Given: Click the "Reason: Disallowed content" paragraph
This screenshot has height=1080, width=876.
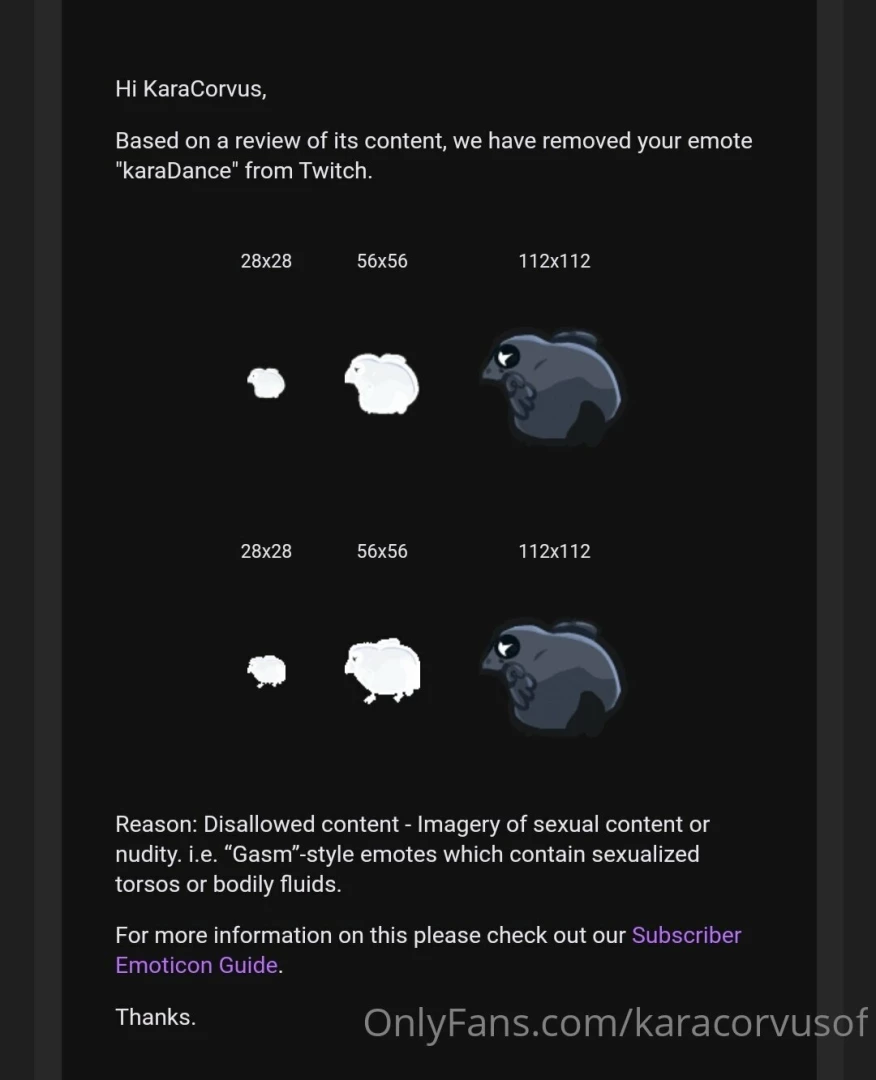Looking at the screenshot, I should tap(413, 853).
